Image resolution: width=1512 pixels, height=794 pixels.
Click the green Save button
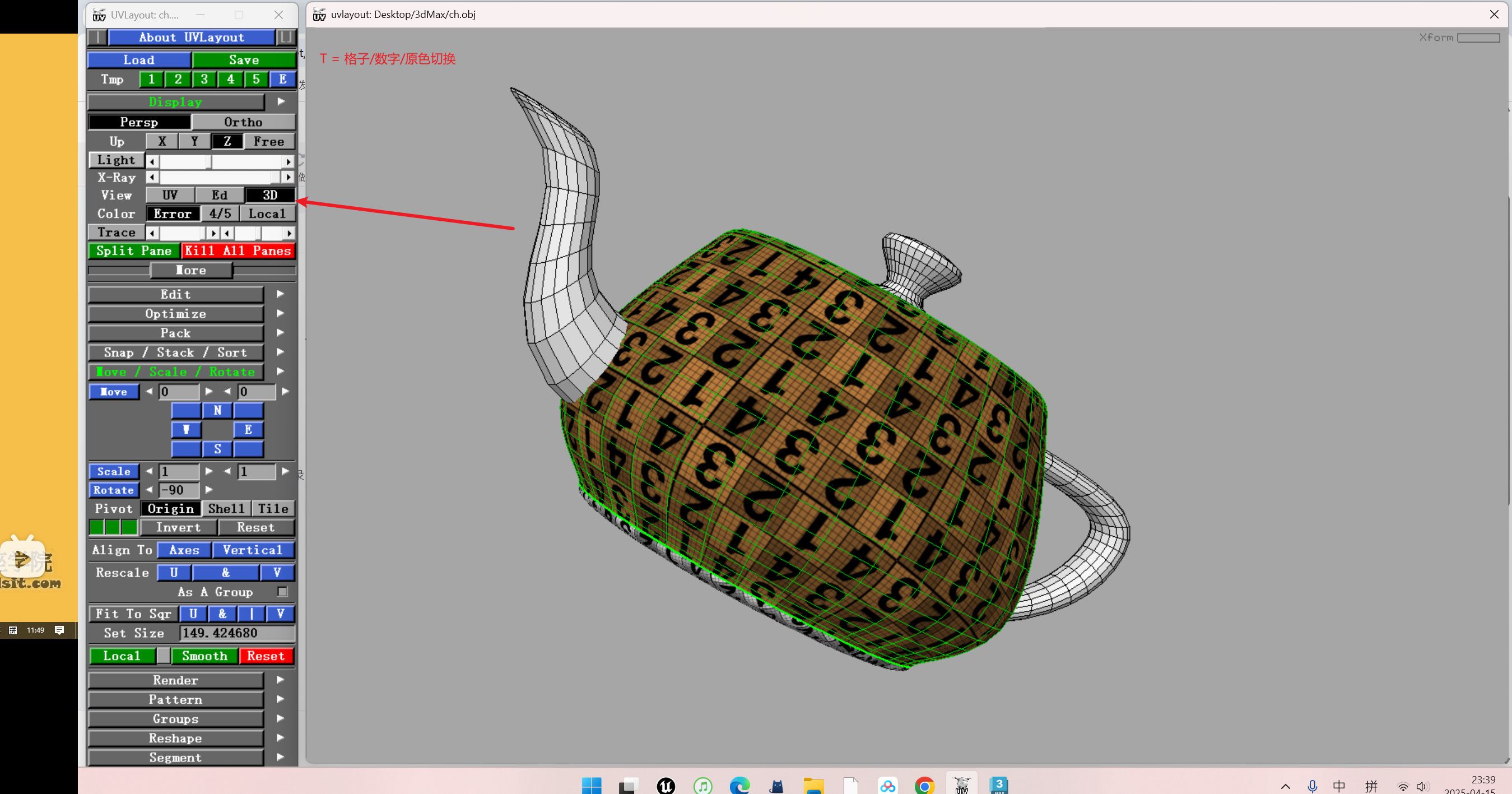[244, 60]
